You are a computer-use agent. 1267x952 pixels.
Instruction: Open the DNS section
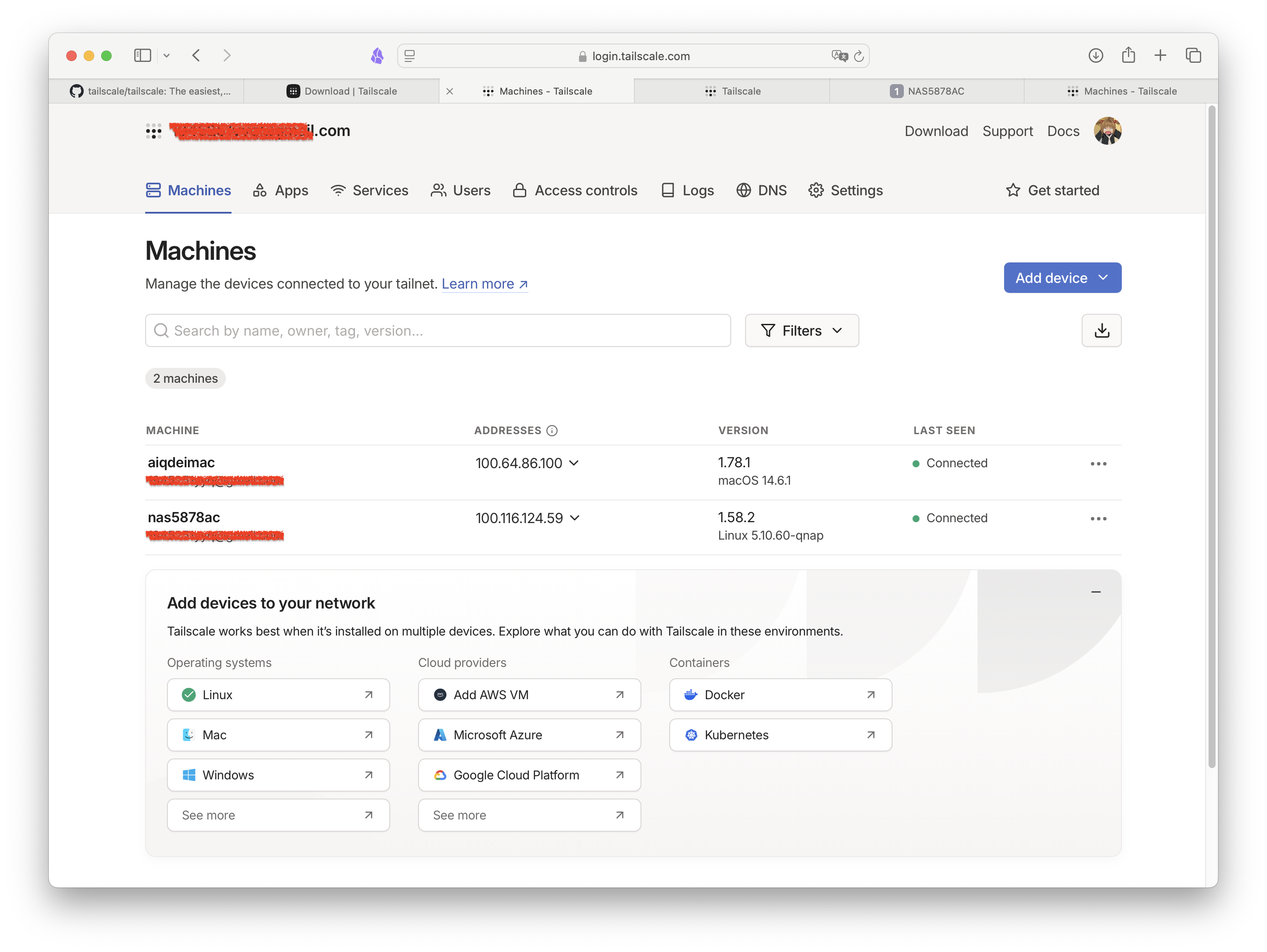point(761,190)
